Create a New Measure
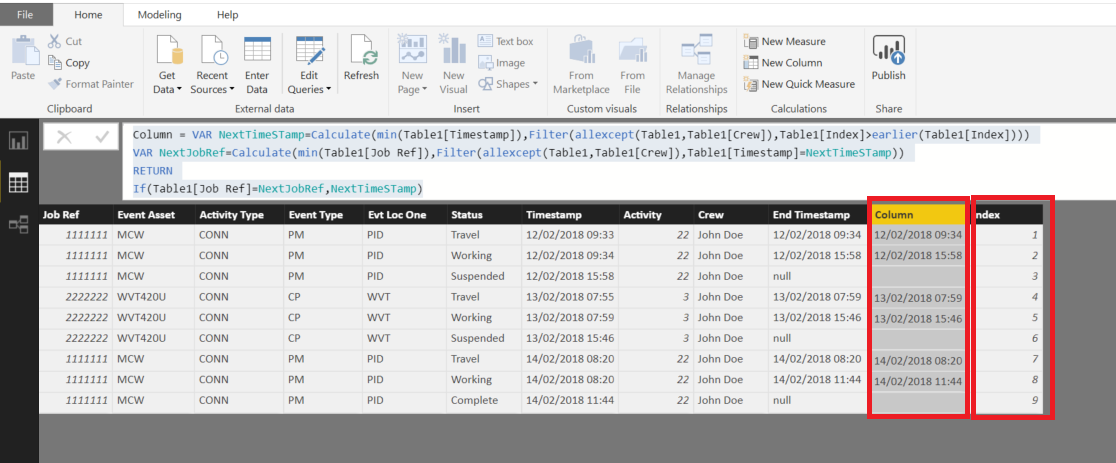The height and width of the screenshot is (463, 1116). pyautogui.click(x=784, y=41)
